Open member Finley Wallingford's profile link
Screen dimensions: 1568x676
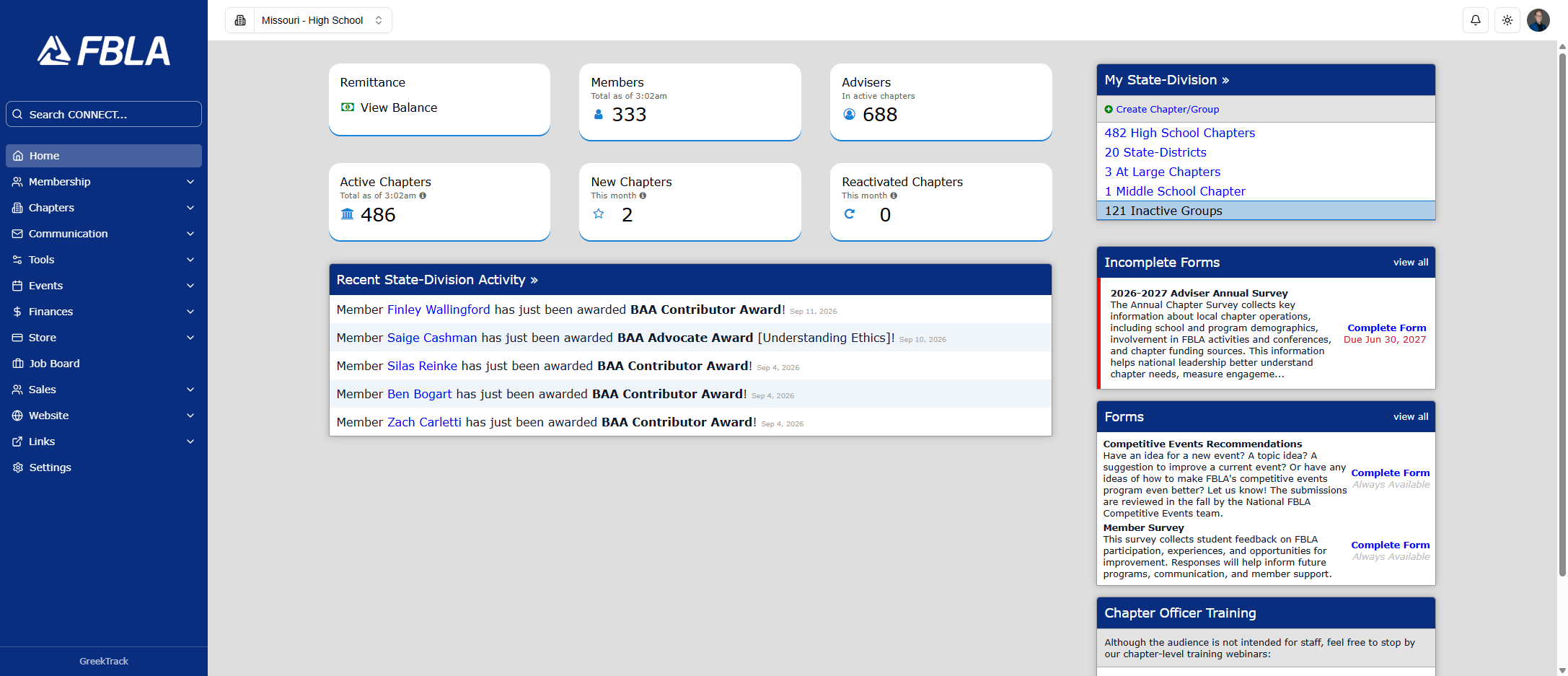click(439, 310)
